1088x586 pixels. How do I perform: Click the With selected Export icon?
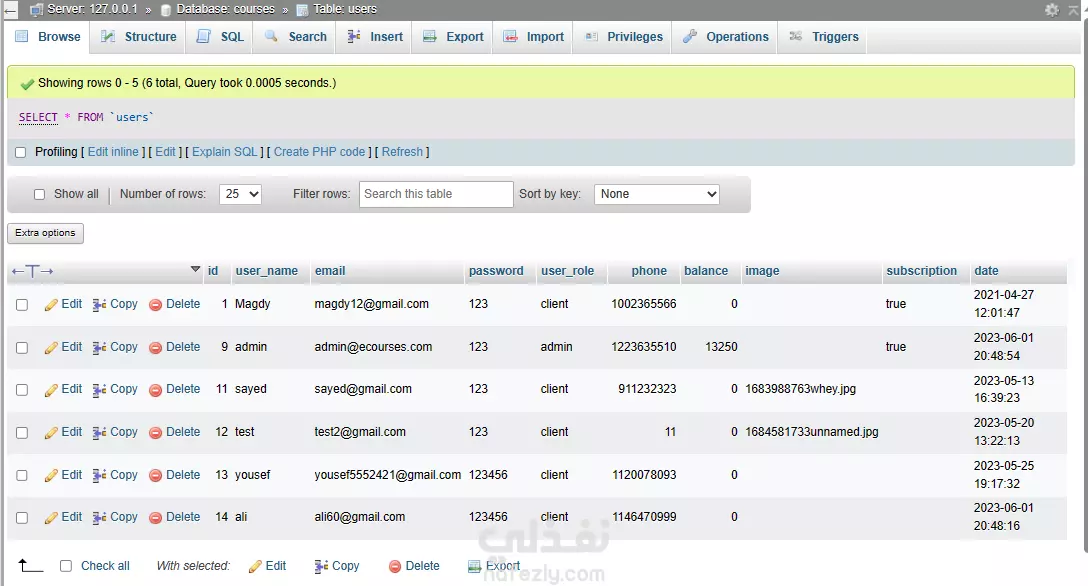point(475,567)
